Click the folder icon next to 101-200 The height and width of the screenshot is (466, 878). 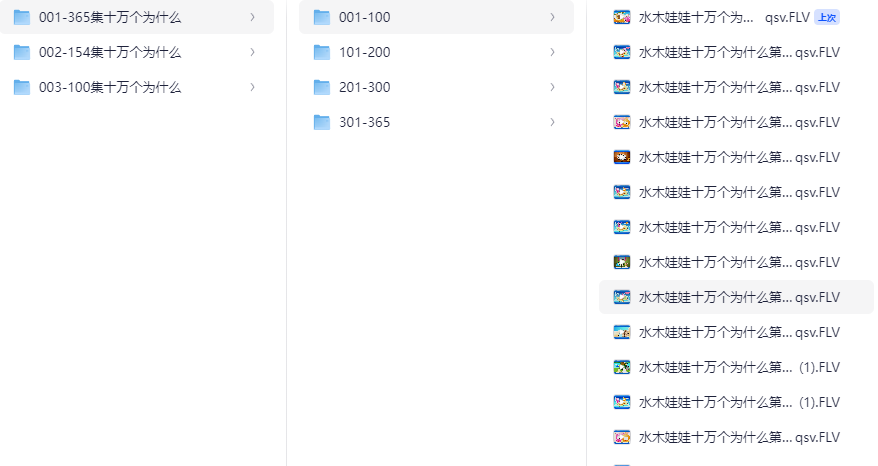(321, 52)
